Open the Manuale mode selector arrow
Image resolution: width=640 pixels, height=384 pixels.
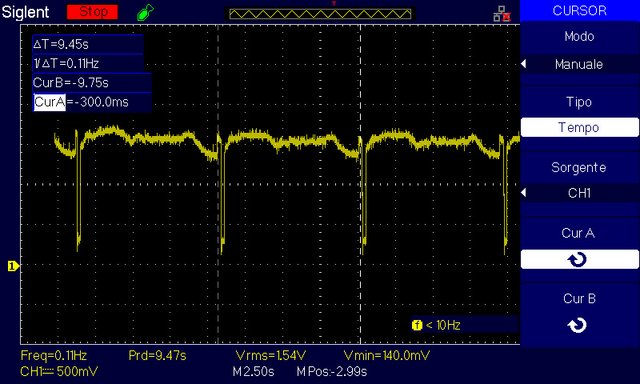tap(524, 64)
